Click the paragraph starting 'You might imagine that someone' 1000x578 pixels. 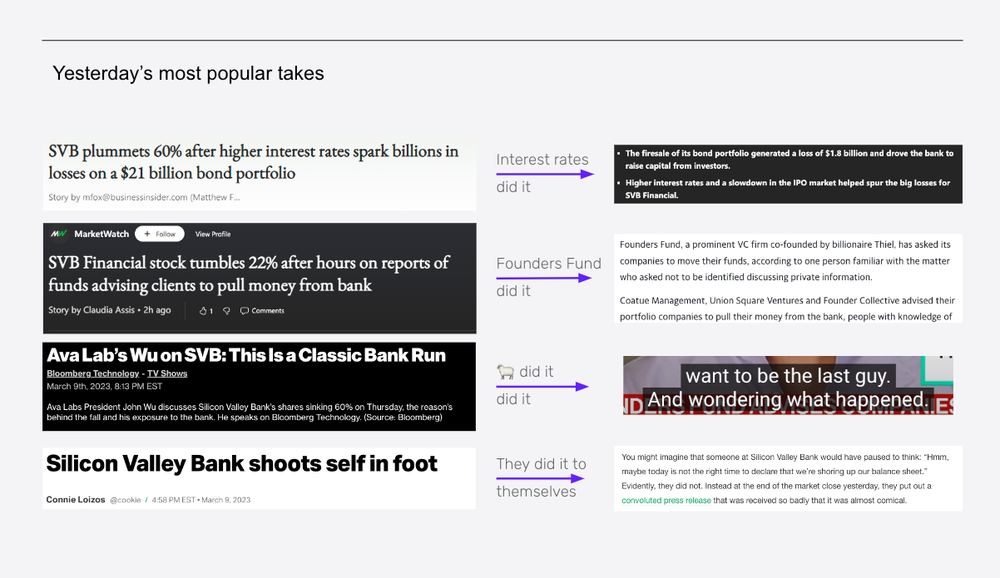click(785, 478)
